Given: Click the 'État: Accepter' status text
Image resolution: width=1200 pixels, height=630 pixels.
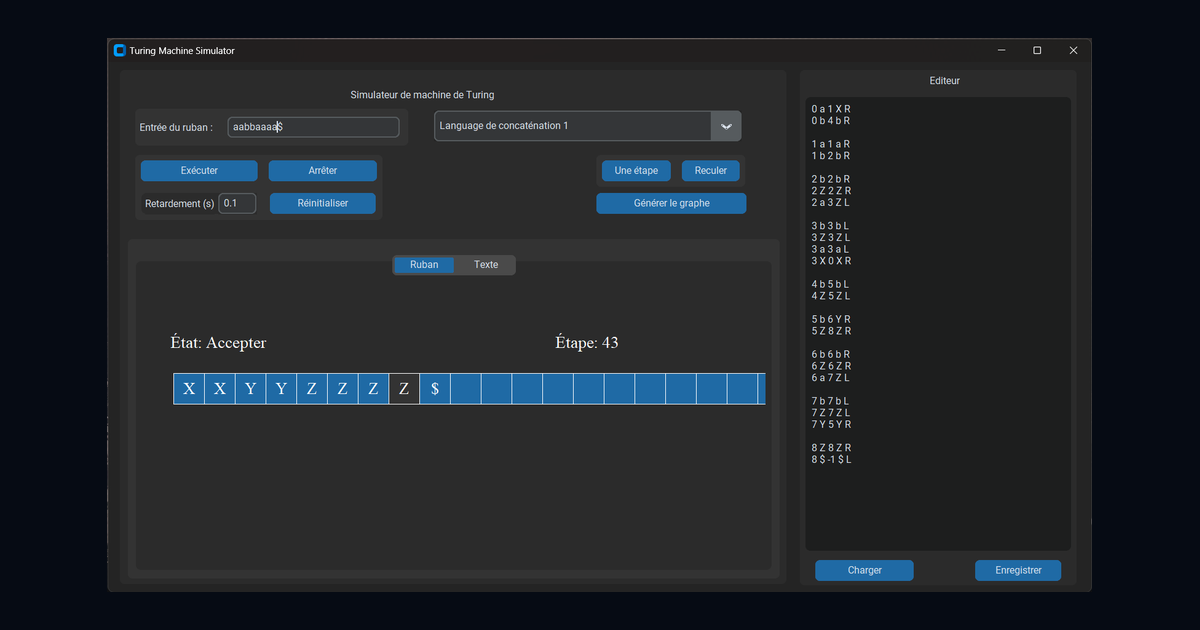Looking at the screenshot, I should [x=218, y=343].
